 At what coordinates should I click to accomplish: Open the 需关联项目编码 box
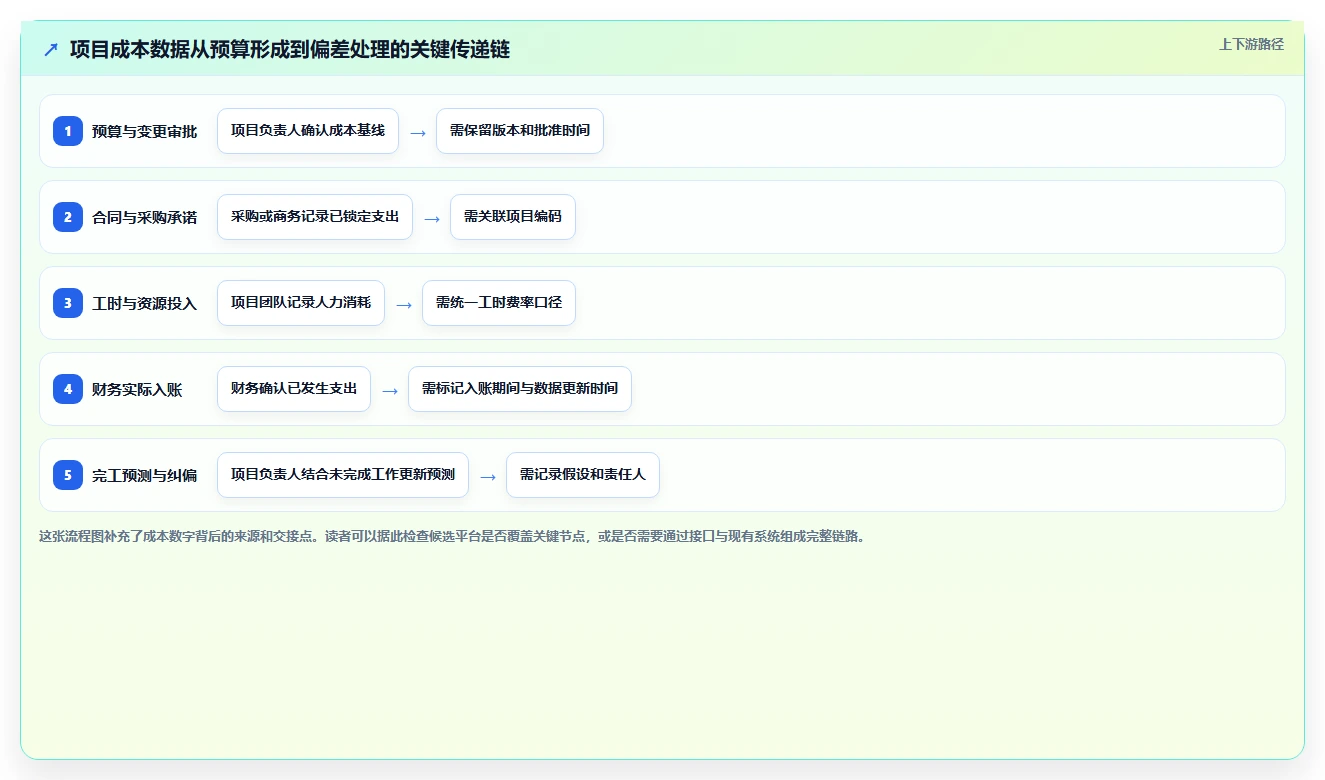(513, 217)
